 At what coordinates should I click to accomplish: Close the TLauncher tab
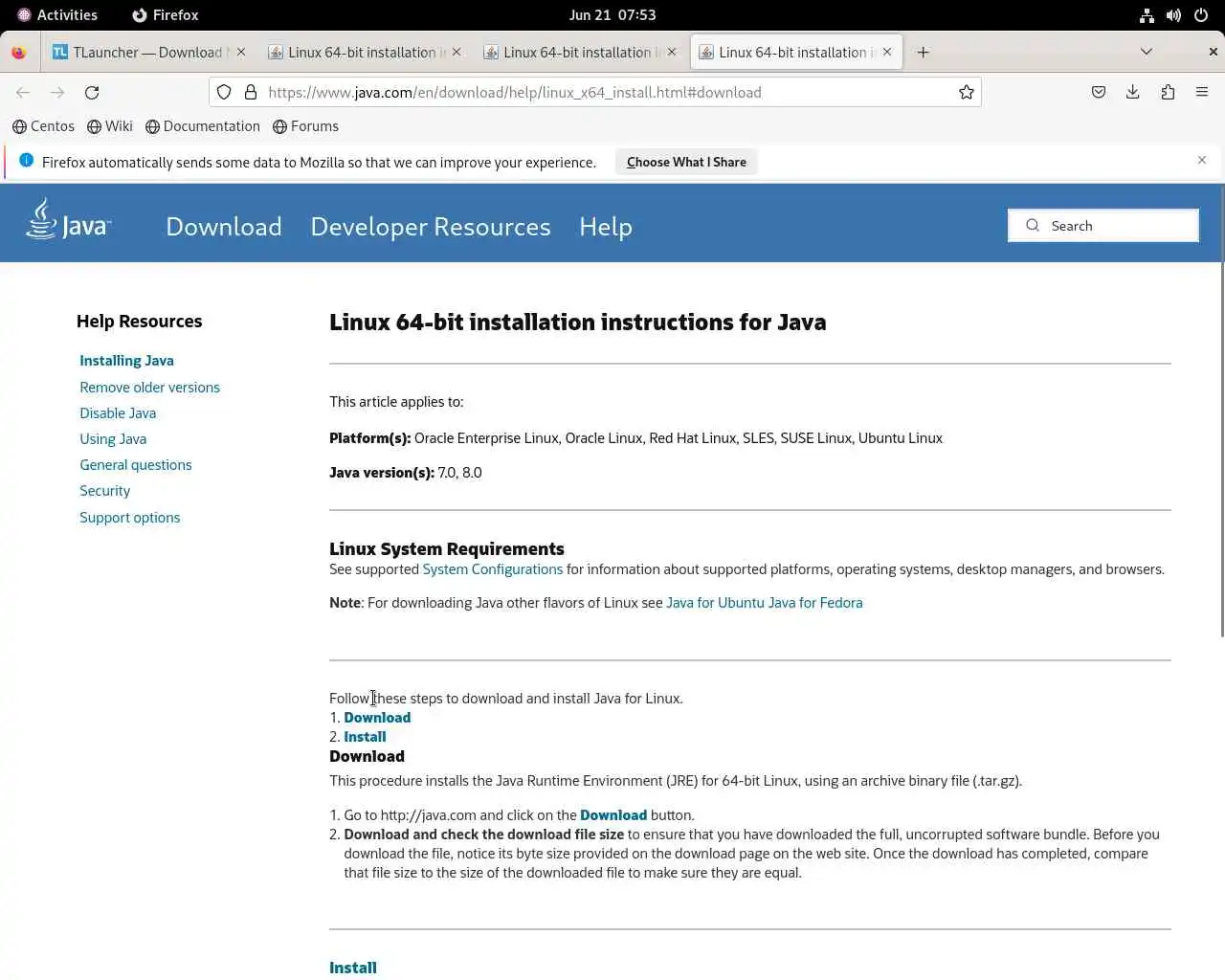[x=241, y=53]
